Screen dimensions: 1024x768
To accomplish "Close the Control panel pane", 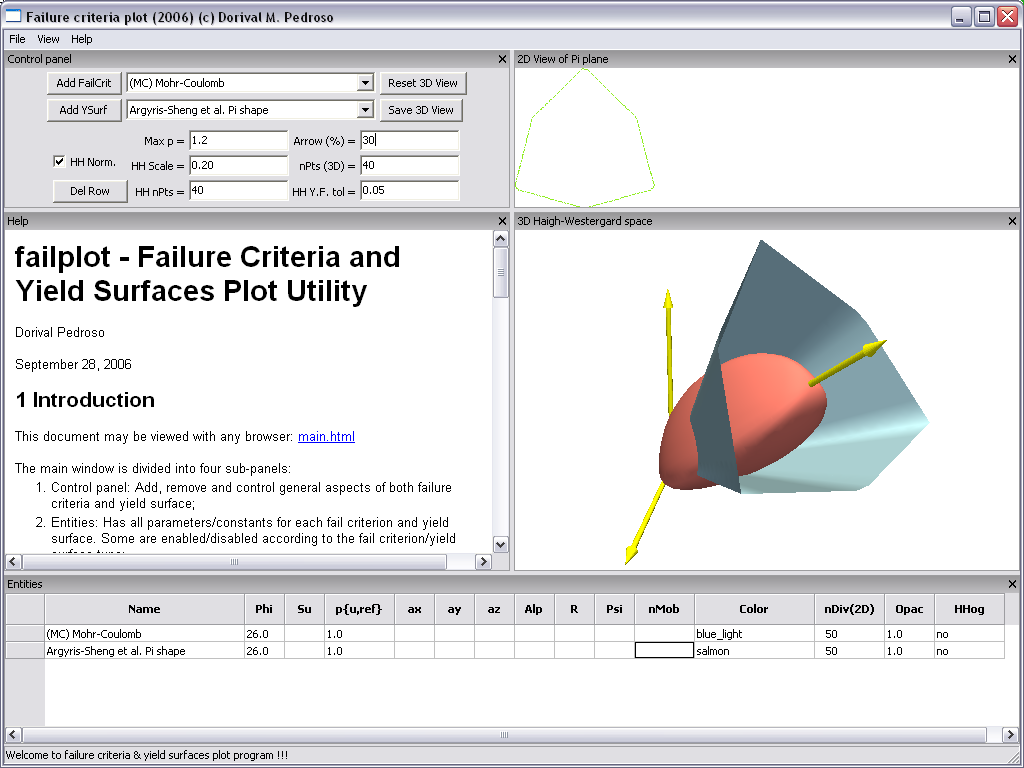I will (x=502, y=59).
